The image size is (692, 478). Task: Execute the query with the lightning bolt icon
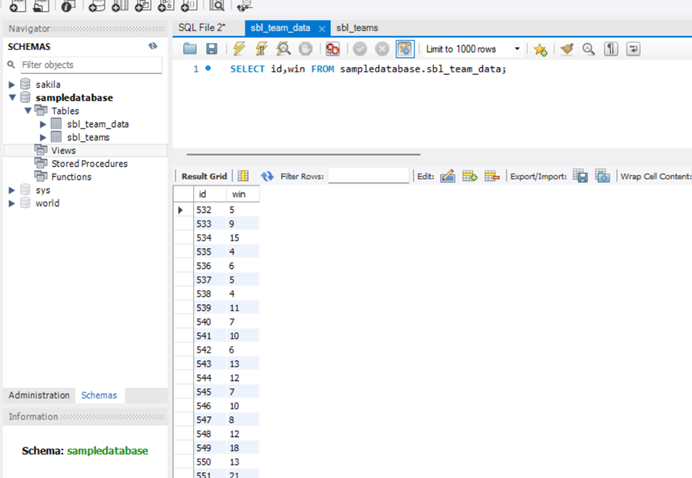[x=239, y=49]
